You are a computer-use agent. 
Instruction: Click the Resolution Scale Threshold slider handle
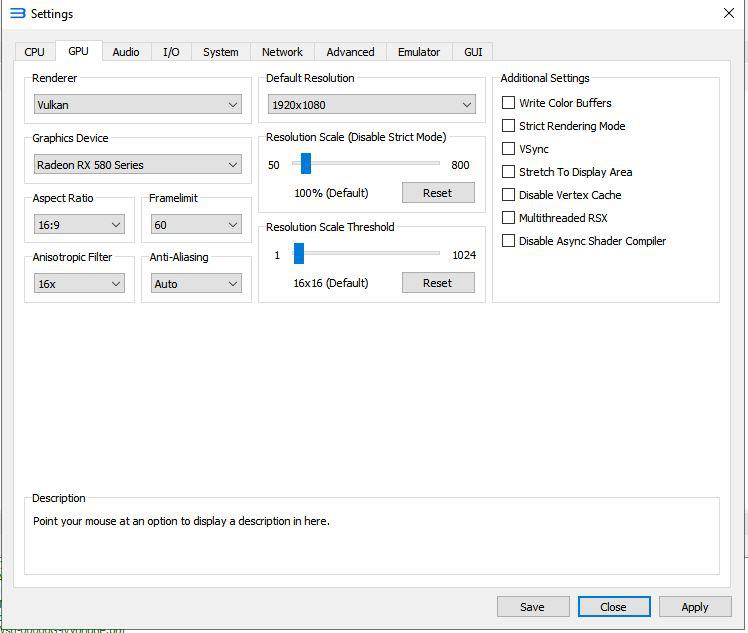coord(298,254)
